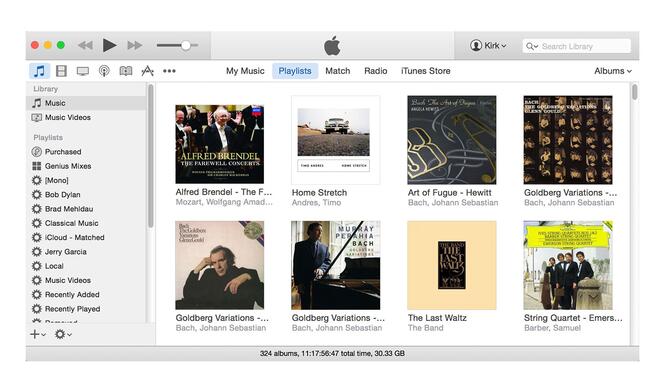This screenshot has width=660, height=390.
Task: Play the current track
Action: (x=109, y=45)
